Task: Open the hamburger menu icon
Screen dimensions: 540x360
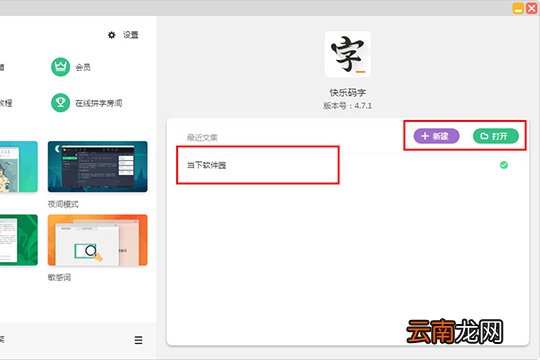Action: tap(138, 340)
